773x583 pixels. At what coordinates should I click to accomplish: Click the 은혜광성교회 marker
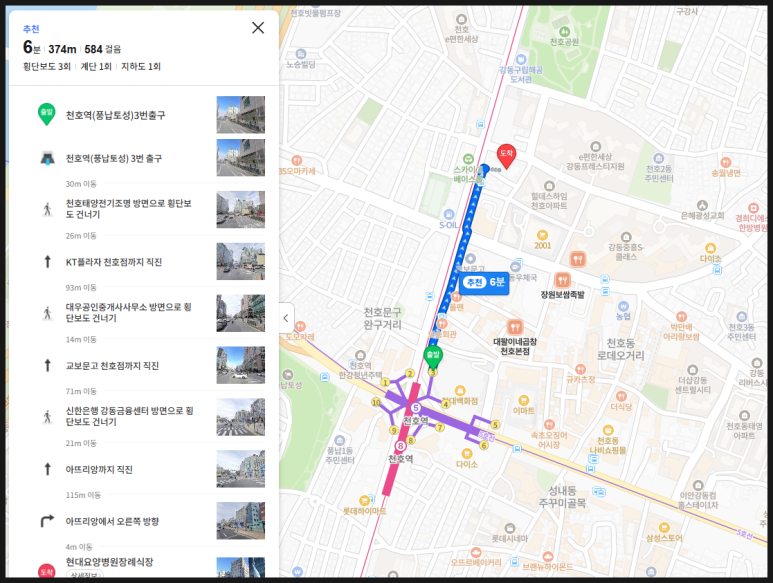(x=703, y=206)
